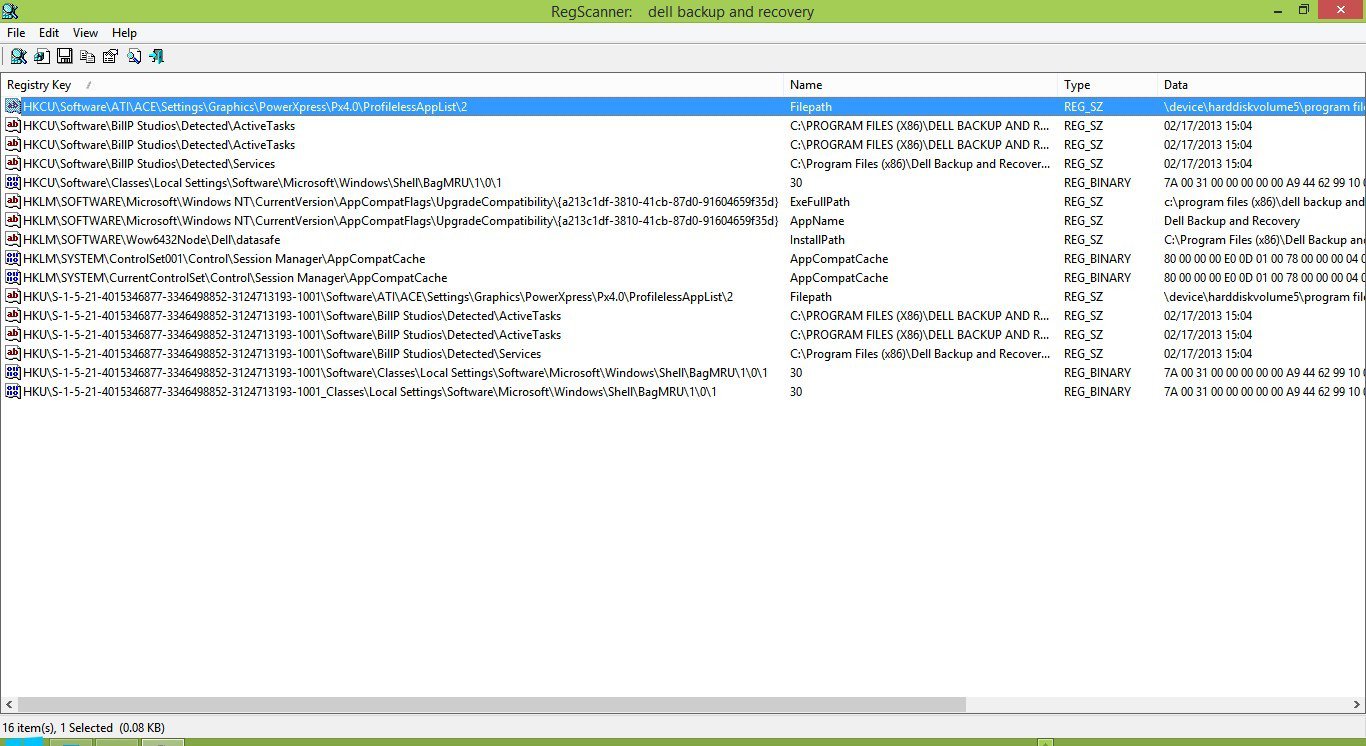This screenshot has width=1366, height=746.
Task: Open the Properties toolbar icon
Action: coord(110,56)
